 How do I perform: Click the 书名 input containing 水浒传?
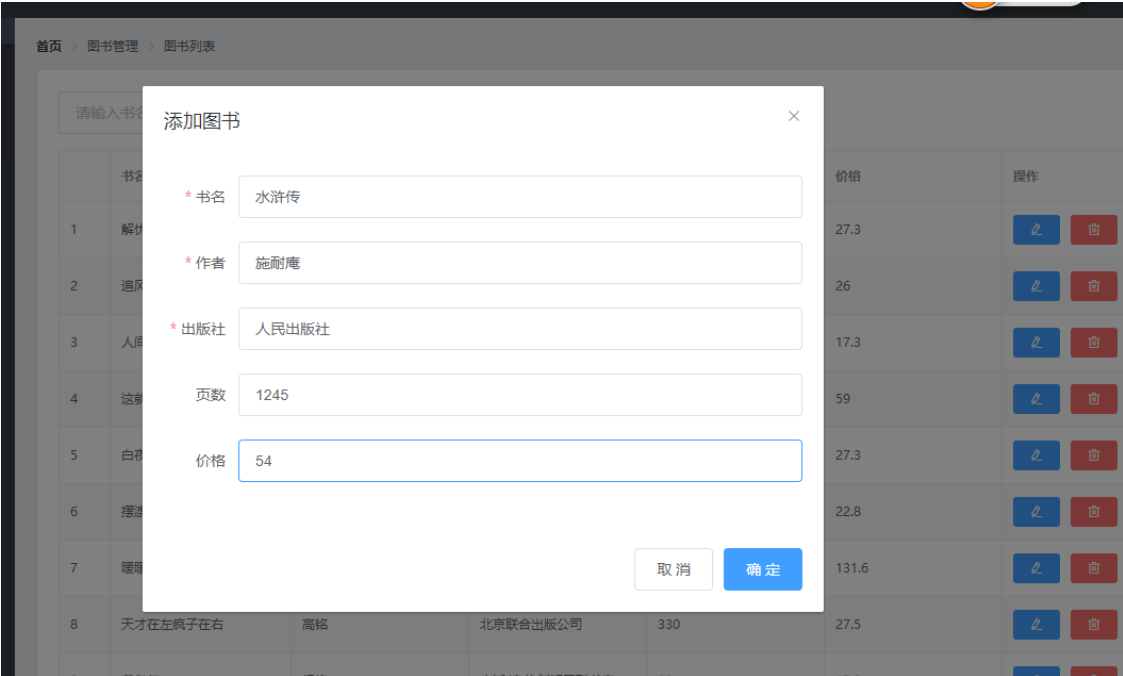520,197
